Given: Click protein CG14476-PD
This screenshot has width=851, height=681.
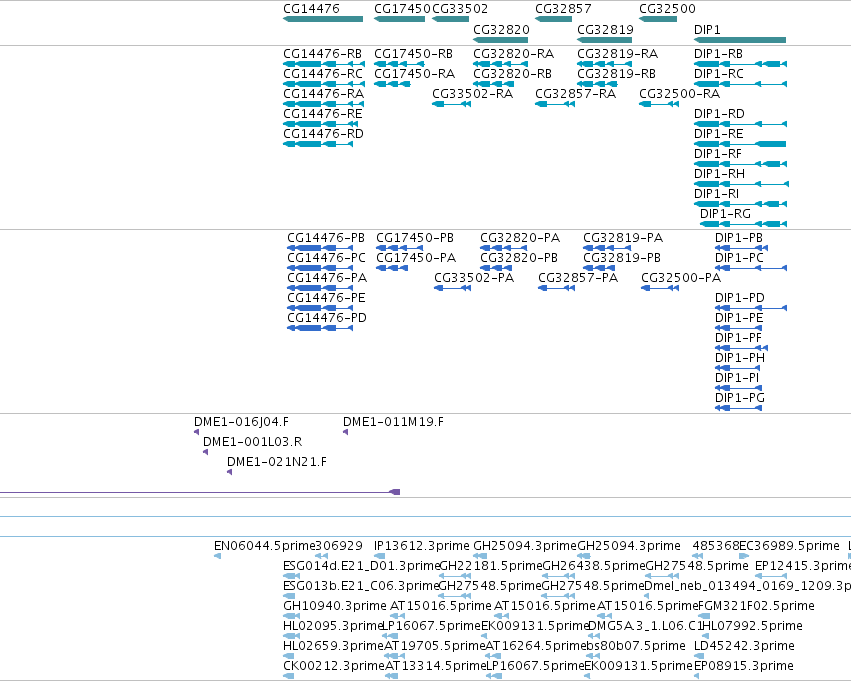Looking at the screenshot, I should (320, 328).
